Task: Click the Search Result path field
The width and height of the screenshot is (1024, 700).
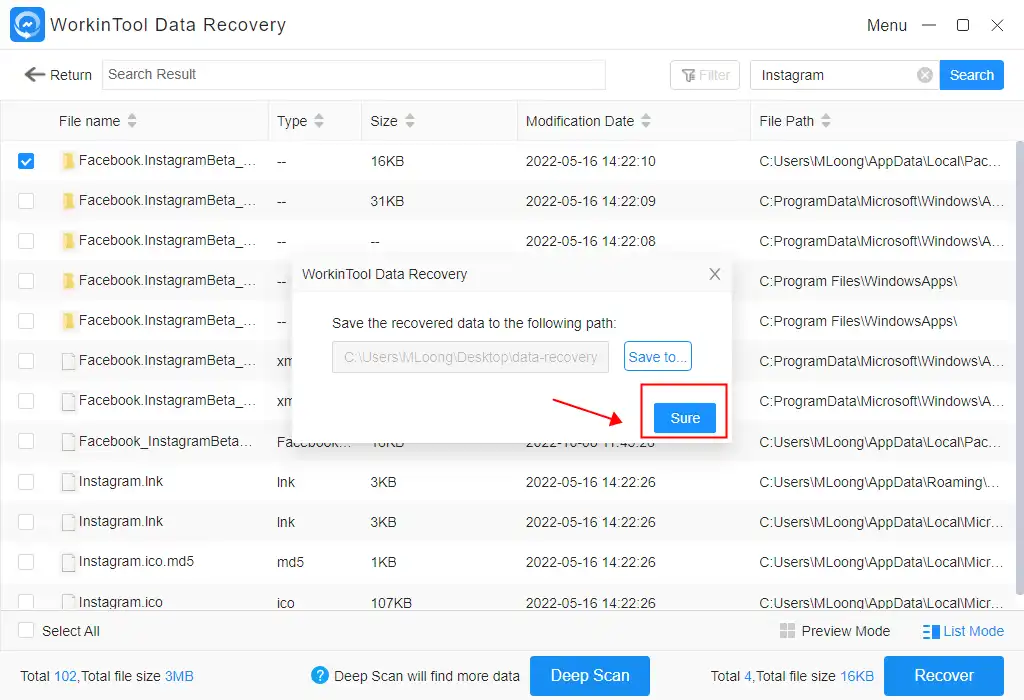Action: coord(353,74)
